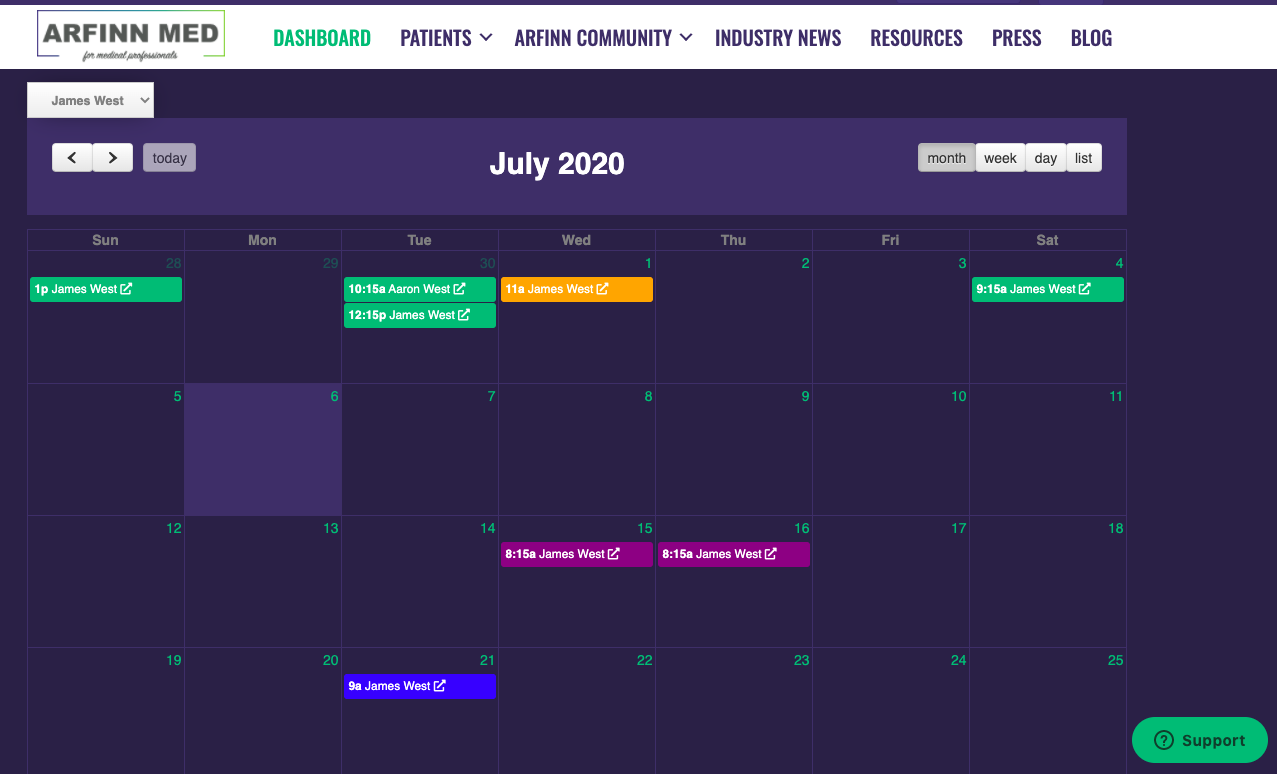Select the highlighted July 6 day cell
1277x774 pixels.
(263, 449)
